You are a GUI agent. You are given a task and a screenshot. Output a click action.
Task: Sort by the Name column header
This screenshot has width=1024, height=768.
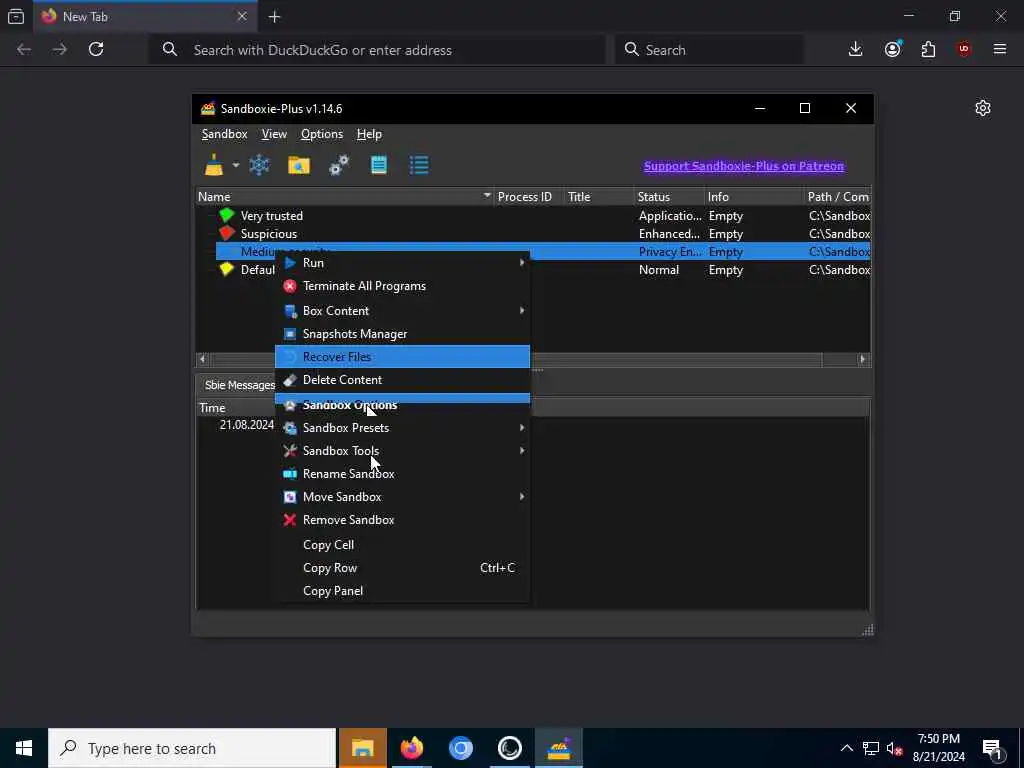click(x=345, y=197)
